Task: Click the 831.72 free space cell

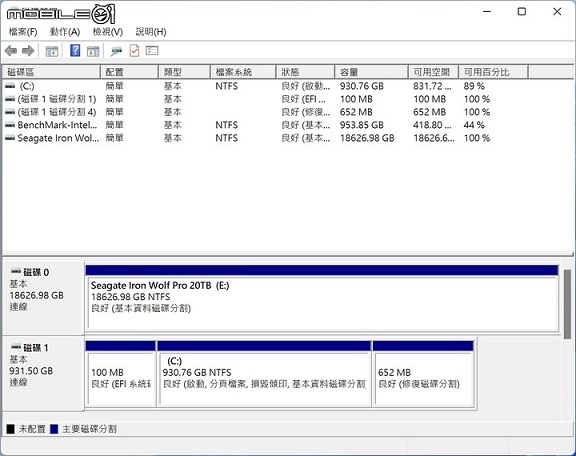Action: coord(432,86)
